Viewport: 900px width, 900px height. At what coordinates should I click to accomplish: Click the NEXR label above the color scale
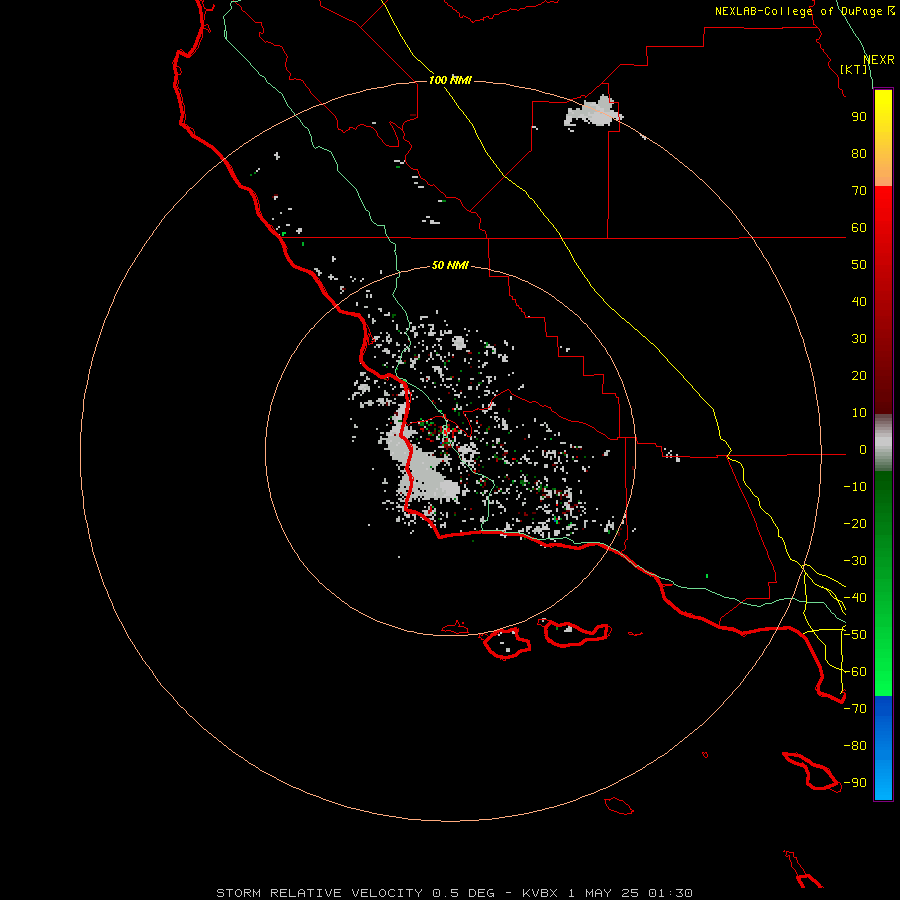(879, 60)
